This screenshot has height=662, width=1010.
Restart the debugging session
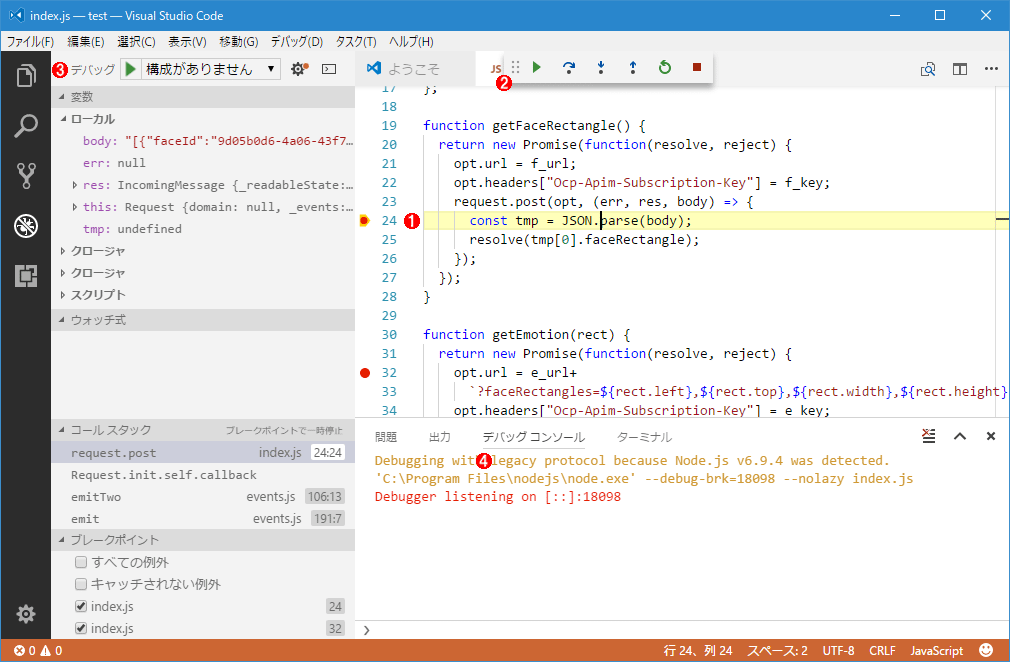[665, 68]
